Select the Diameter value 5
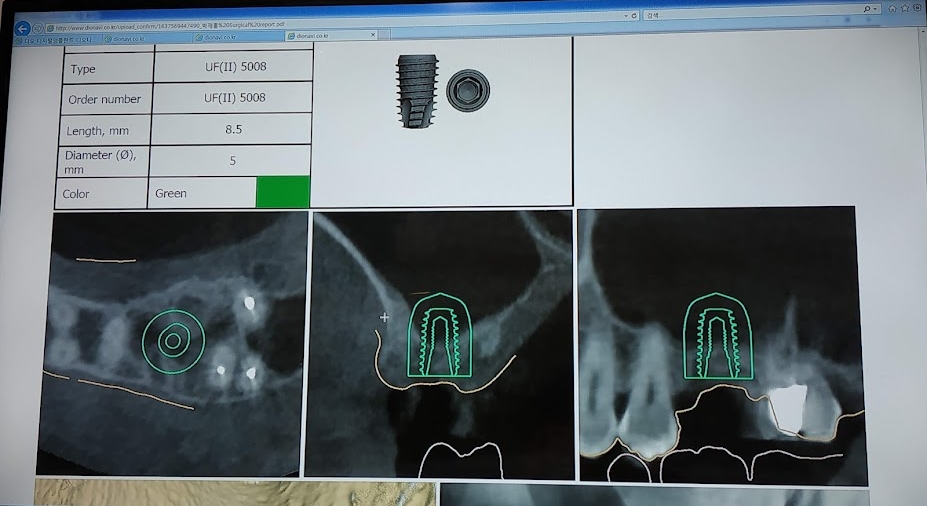This screenshot has width=927, height=506. [232, 160]
